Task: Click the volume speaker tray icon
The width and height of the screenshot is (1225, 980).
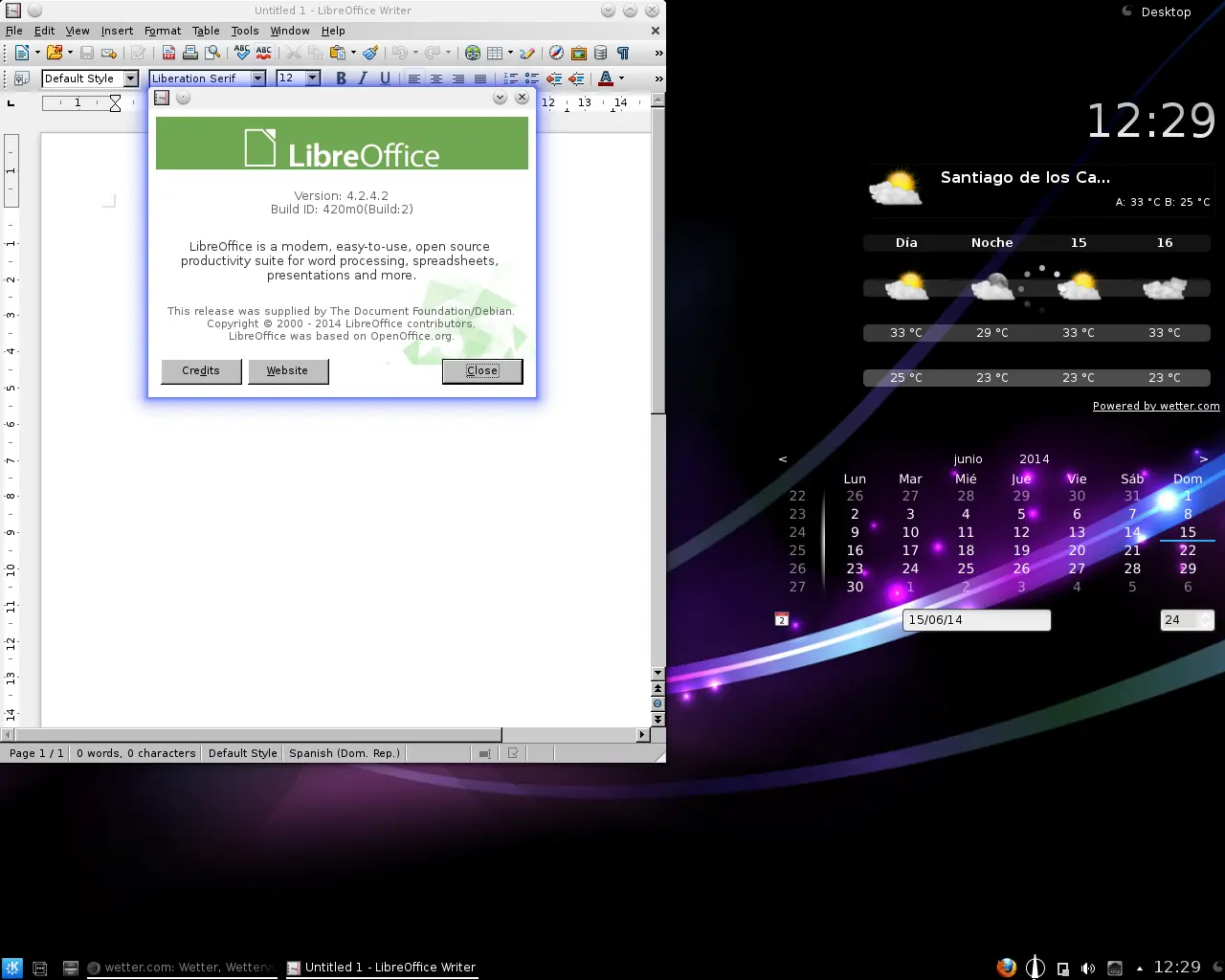Action: click(1088, 969)
